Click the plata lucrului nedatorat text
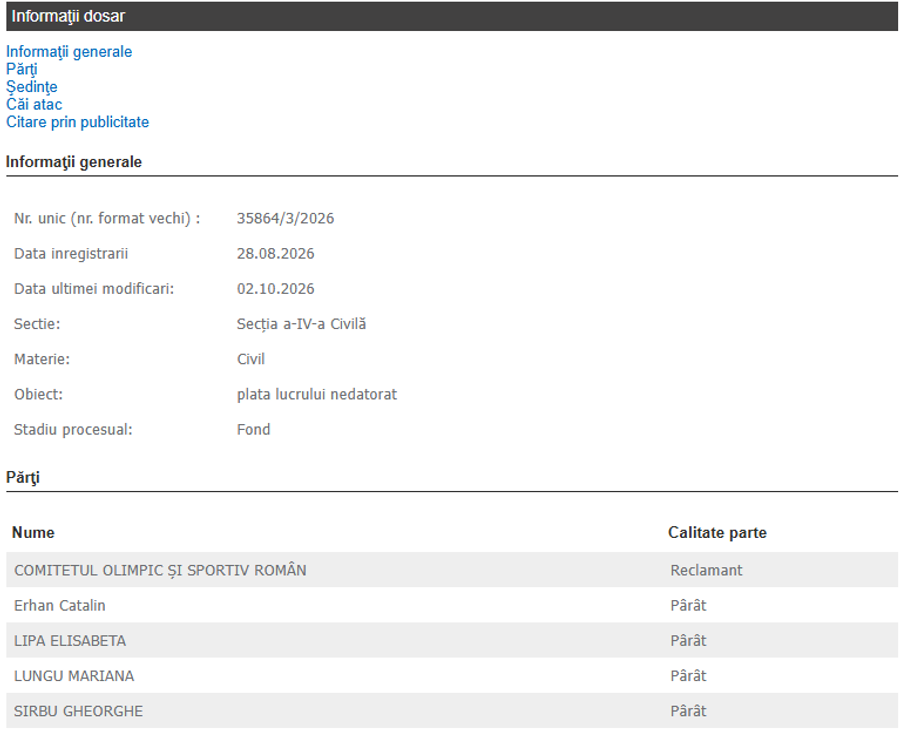Image resolution: width=900 pixels, height=751 pixels. [317, 394]
